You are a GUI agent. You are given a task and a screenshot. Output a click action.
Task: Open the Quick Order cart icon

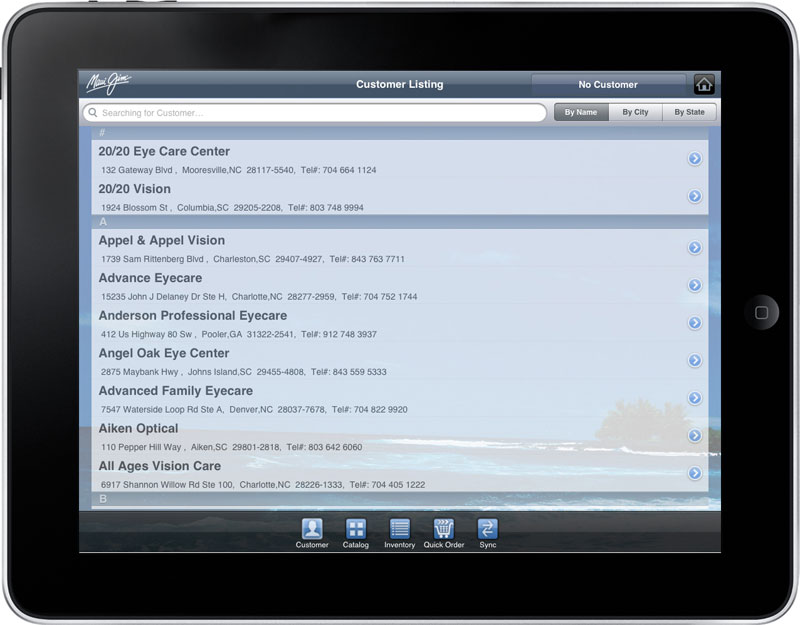(x=444, y=529)
